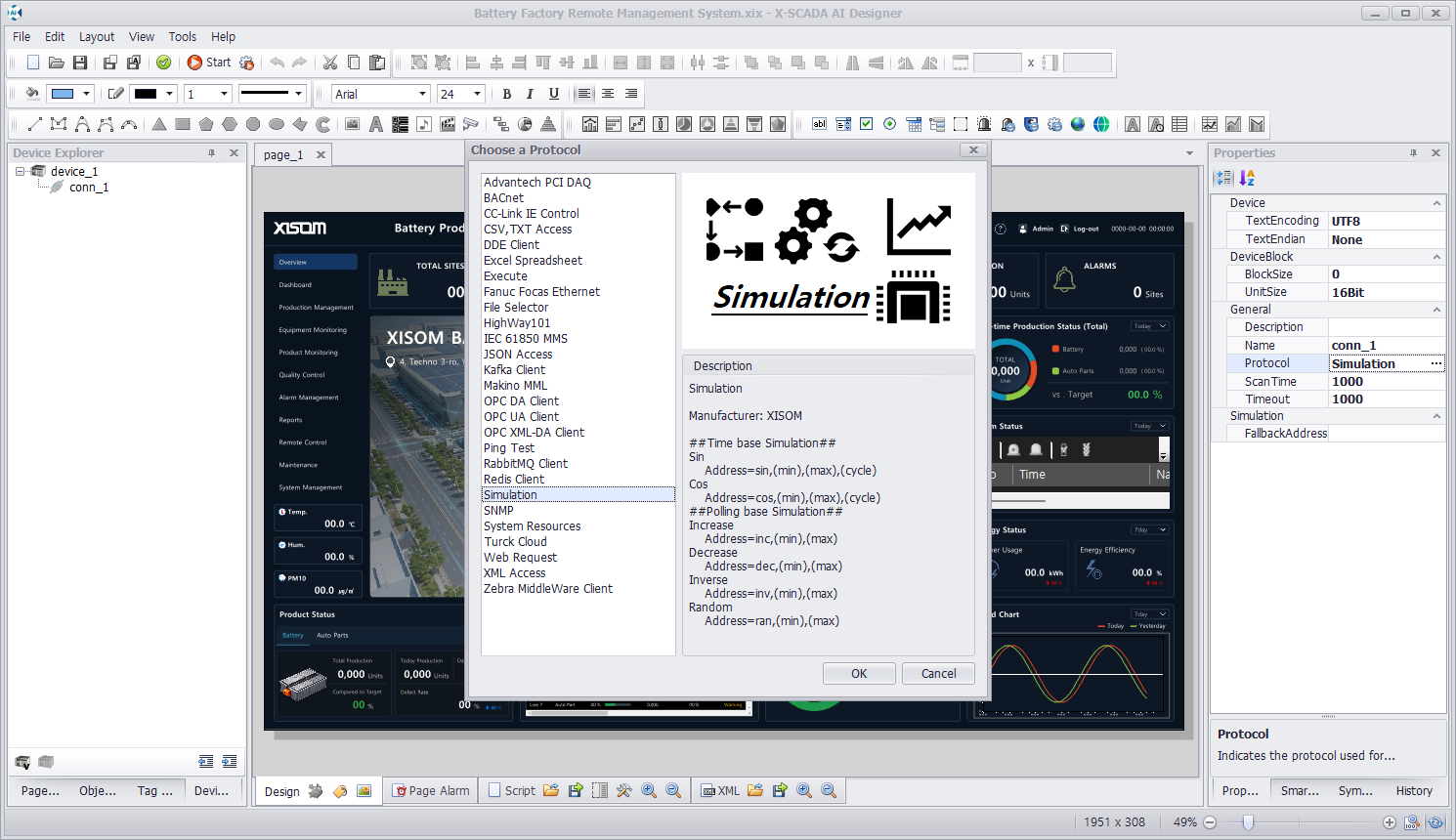This screenshot has height=840, width=1456.
Task: Open the Tools menu
Action: click(182, 37)
